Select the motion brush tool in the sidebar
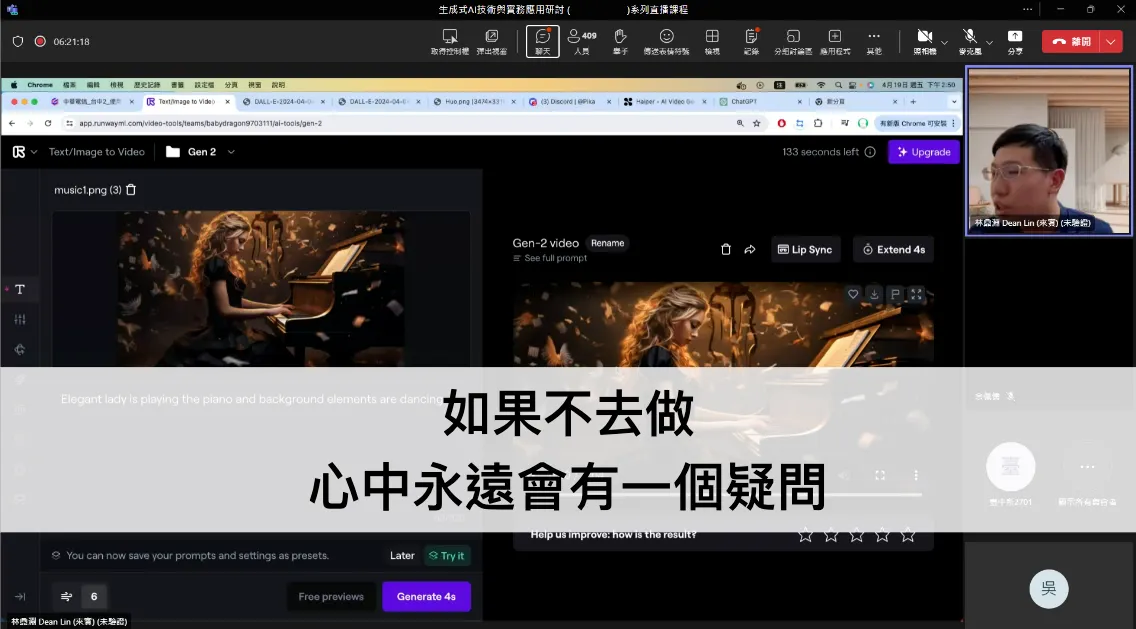 [x=20, y=349]
